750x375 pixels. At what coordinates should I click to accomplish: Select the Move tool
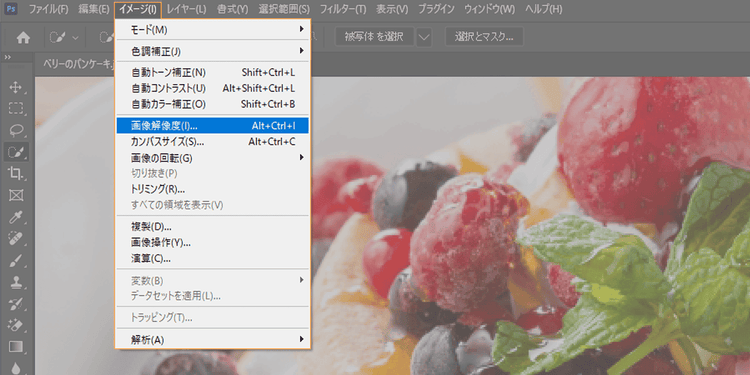pyautogui.click(x=16, y=87)
